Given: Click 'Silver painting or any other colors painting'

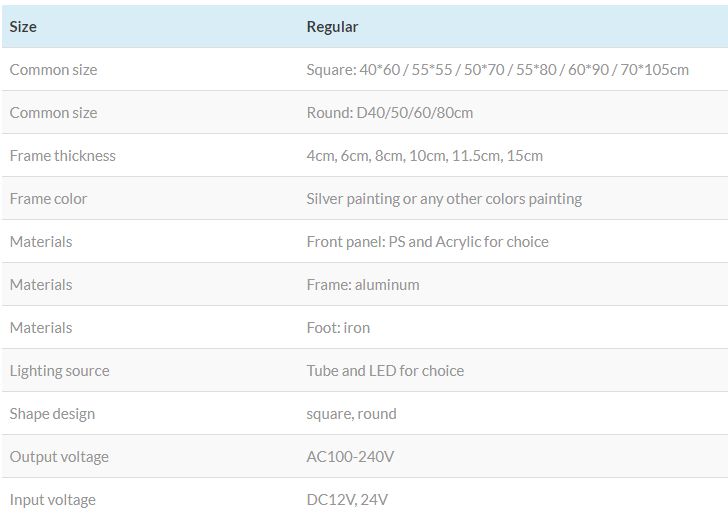Looking at the screenshot, I should (x=443, y=199).
